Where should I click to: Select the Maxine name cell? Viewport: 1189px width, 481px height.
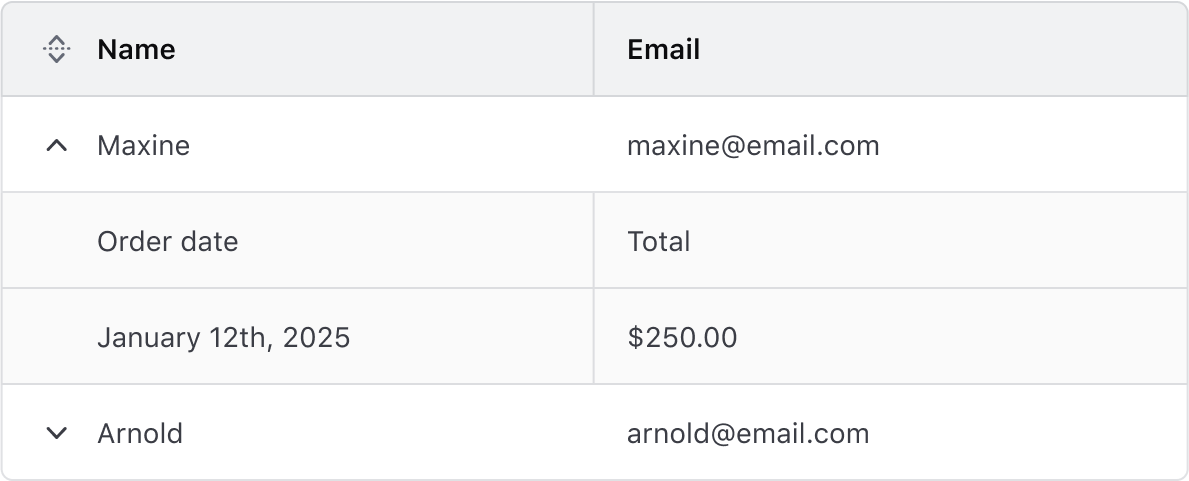click(x=143, y=146)
